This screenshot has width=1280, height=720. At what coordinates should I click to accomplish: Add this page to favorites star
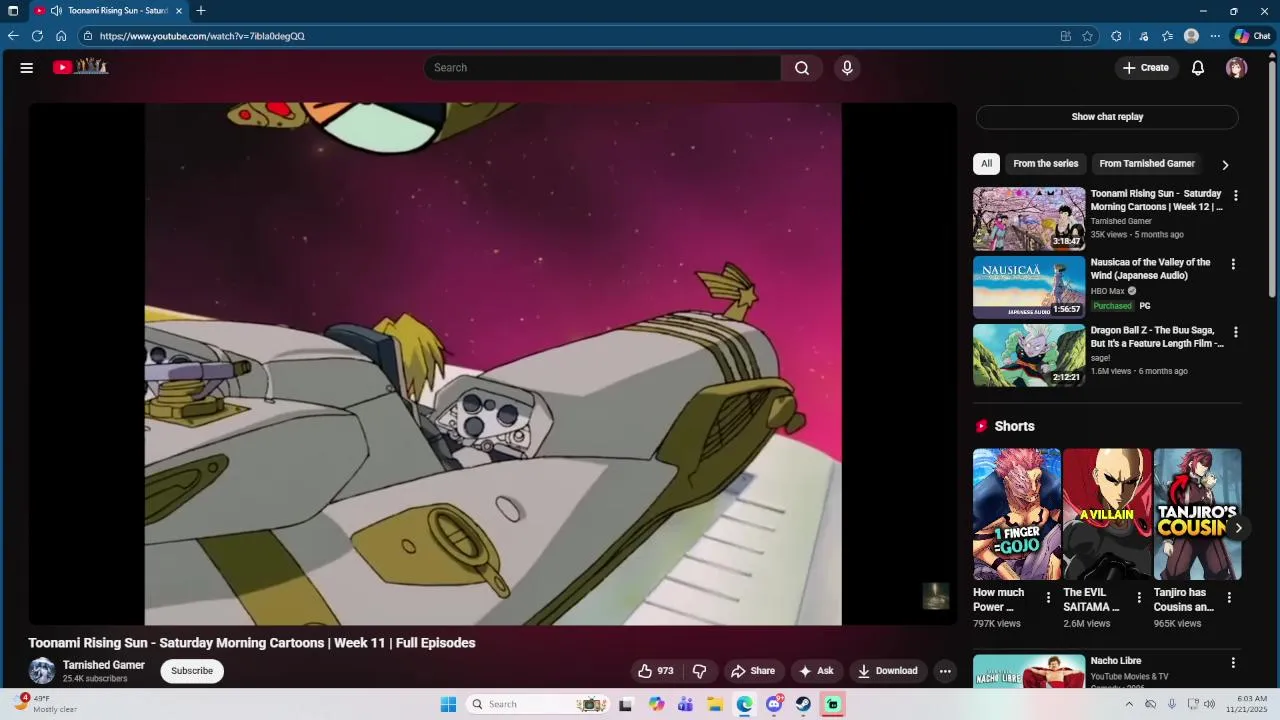[1088, 36]
